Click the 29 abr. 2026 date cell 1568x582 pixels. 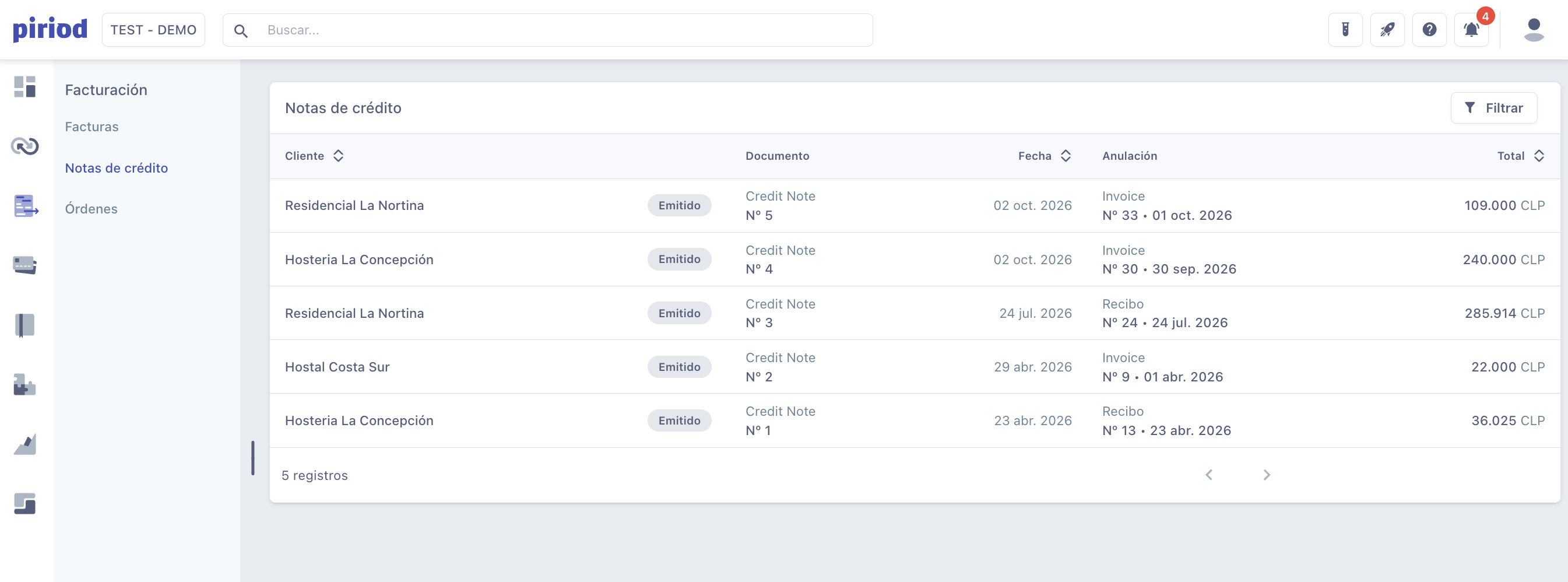[x=1032, y=367]
